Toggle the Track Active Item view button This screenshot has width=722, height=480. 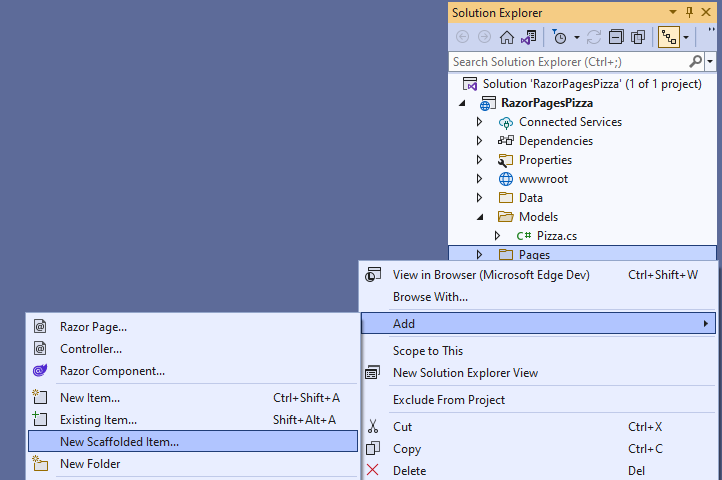click(x=669, y=37)
